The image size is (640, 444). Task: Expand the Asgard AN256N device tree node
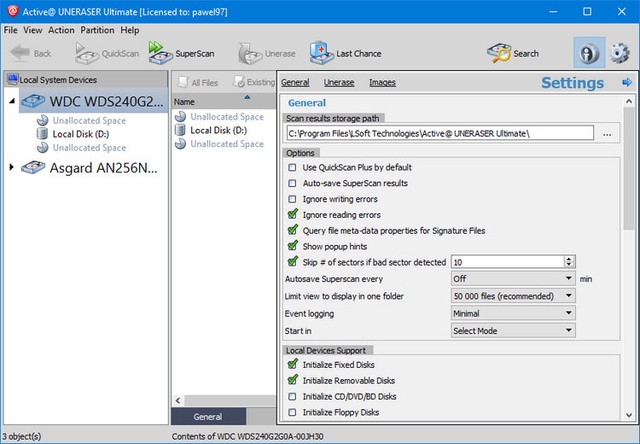point(12,167)
